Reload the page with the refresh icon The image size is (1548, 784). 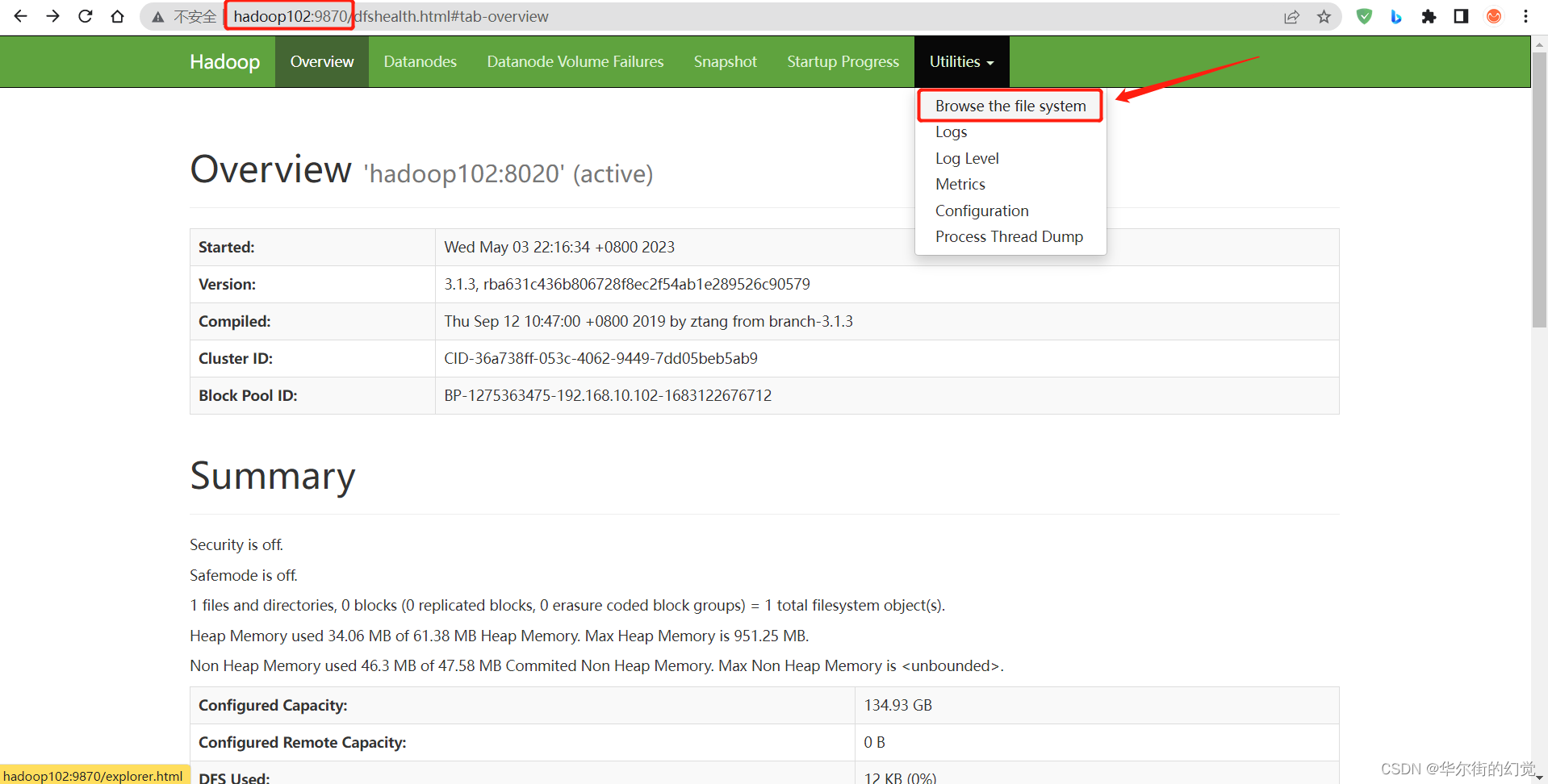click(86, 16)
